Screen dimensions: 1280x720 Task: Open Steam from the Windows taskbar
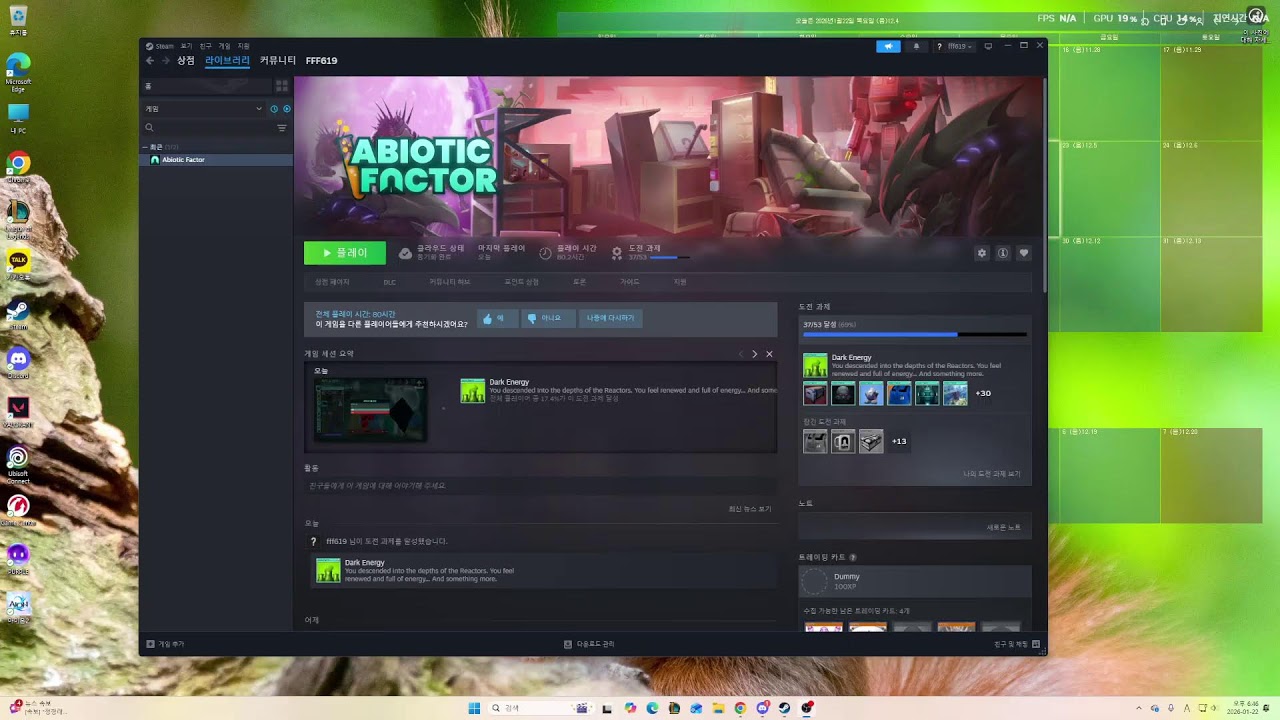pyautogui.click(x=784, y=708)
